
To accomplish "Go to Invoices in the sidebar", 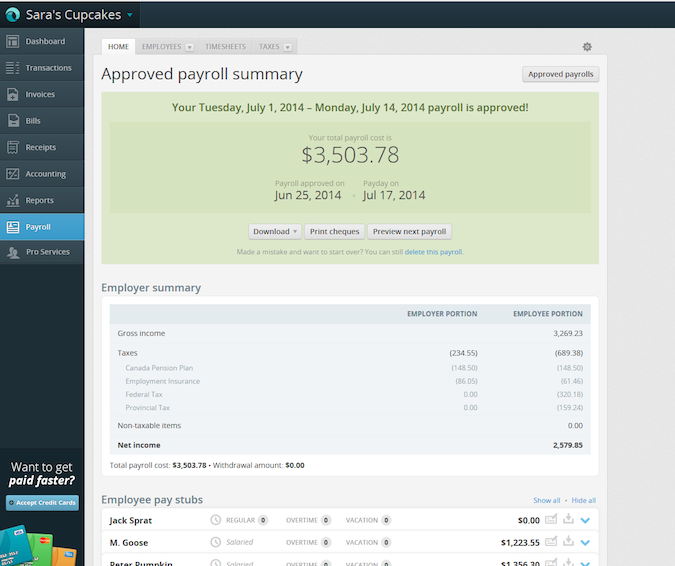I will pyautogui.click(x=40, y=95).
